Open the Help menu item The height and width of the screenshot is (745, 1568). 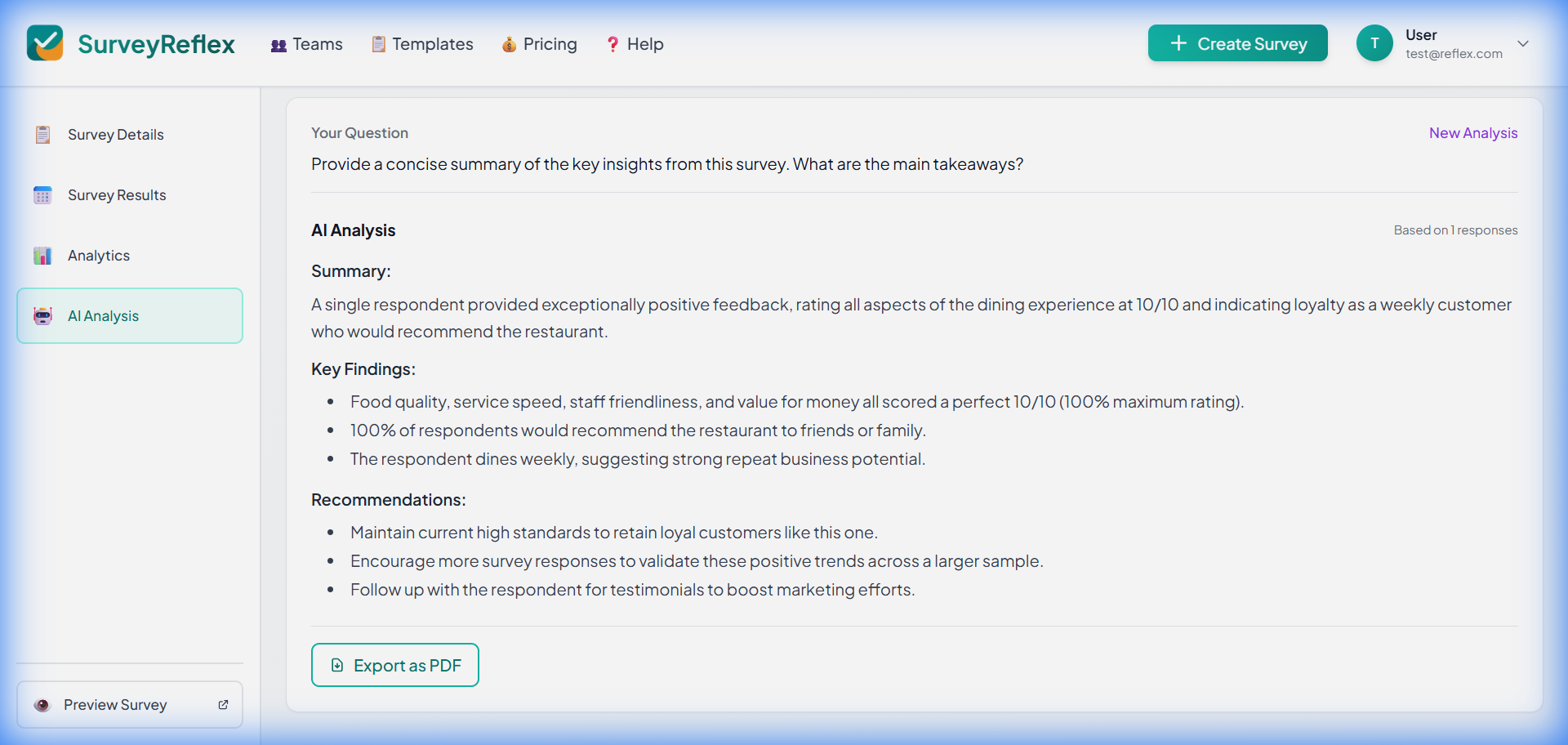635,44
